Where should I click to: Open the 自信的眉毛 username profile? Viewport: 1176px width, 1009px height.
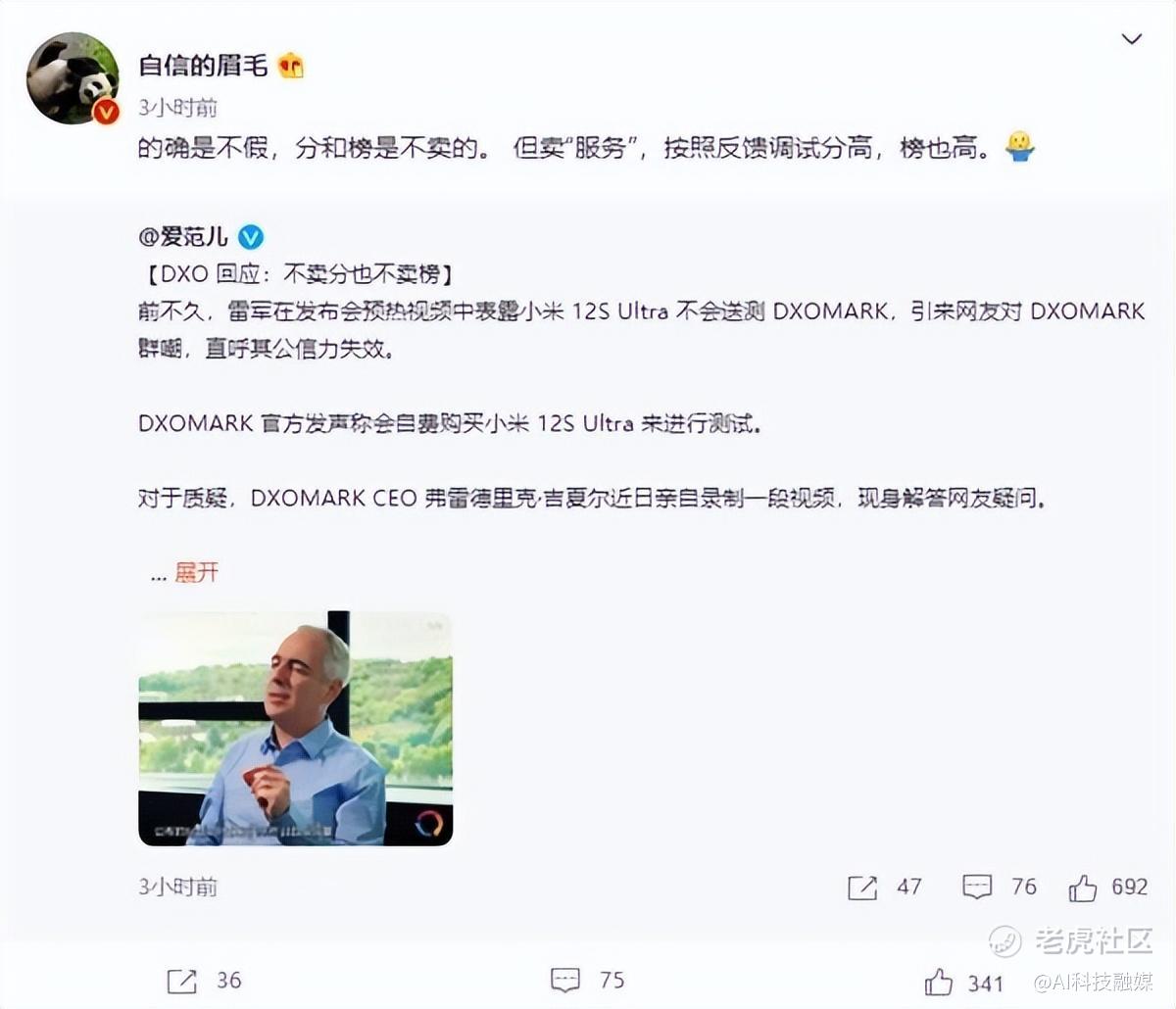[x=203, y=66]
